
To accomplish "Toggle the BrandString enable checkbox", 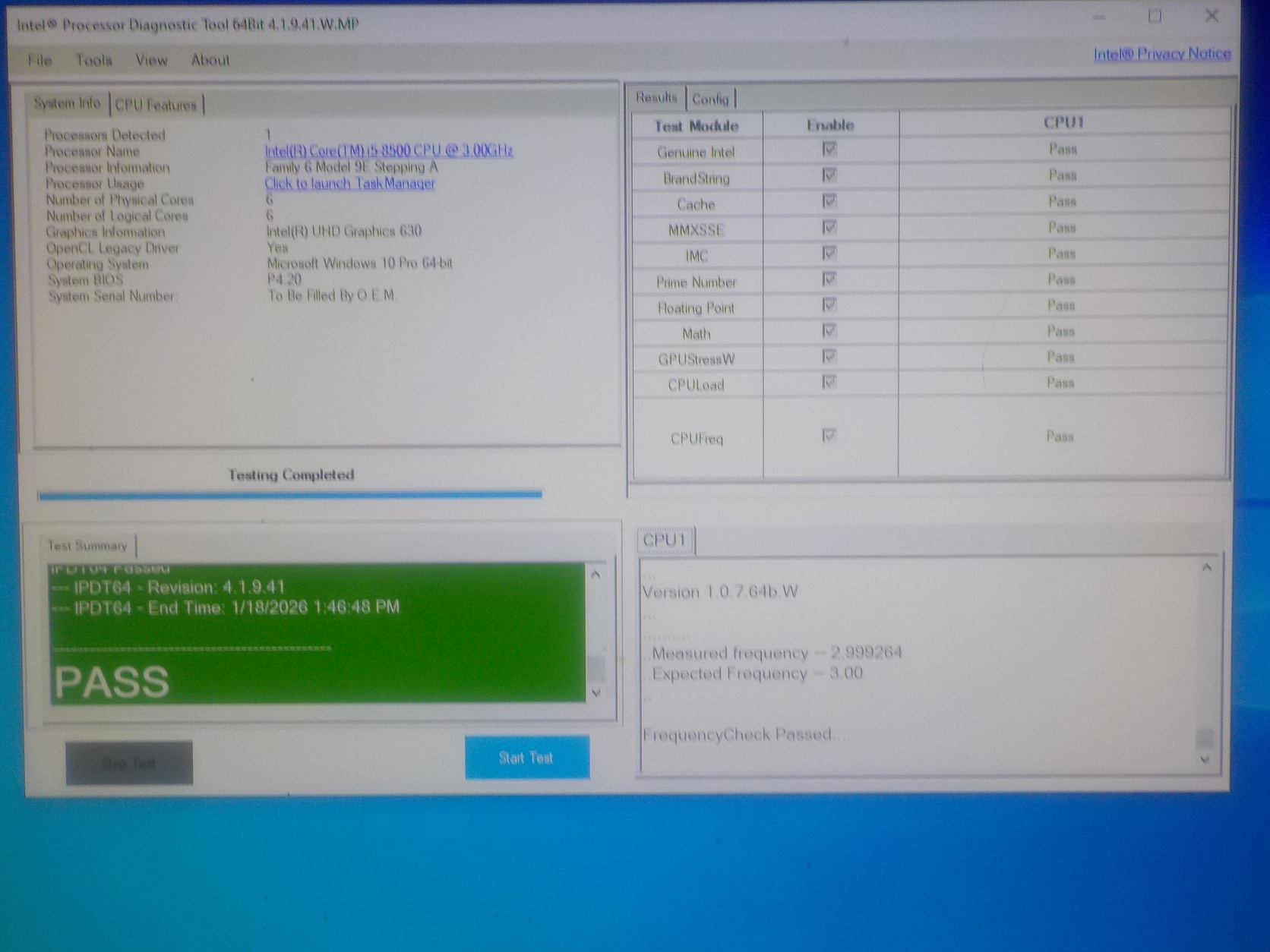I will [829, 175].
